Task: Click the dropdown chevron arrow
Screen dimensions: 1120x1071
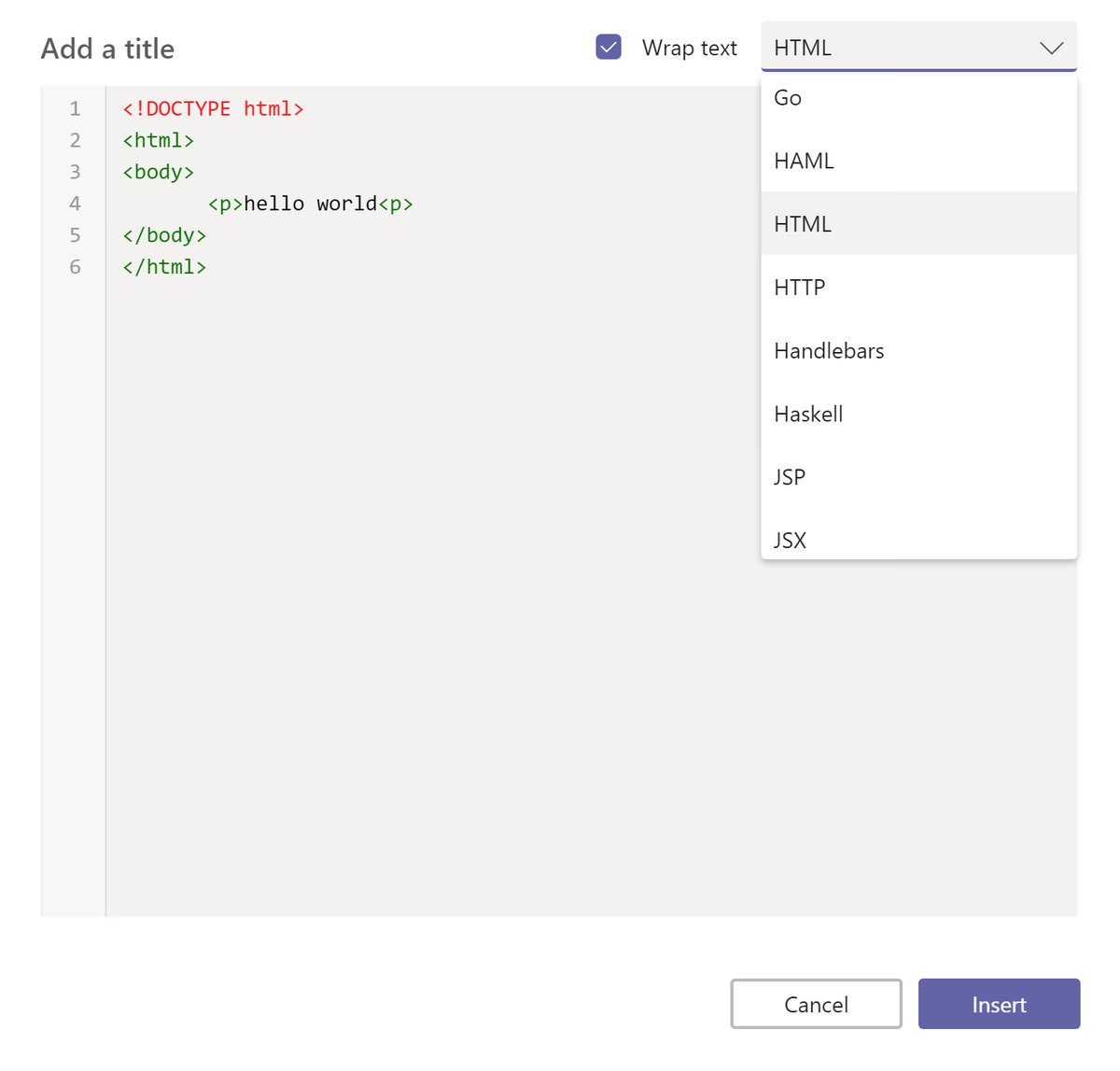Action: (x=1051, y=49)
